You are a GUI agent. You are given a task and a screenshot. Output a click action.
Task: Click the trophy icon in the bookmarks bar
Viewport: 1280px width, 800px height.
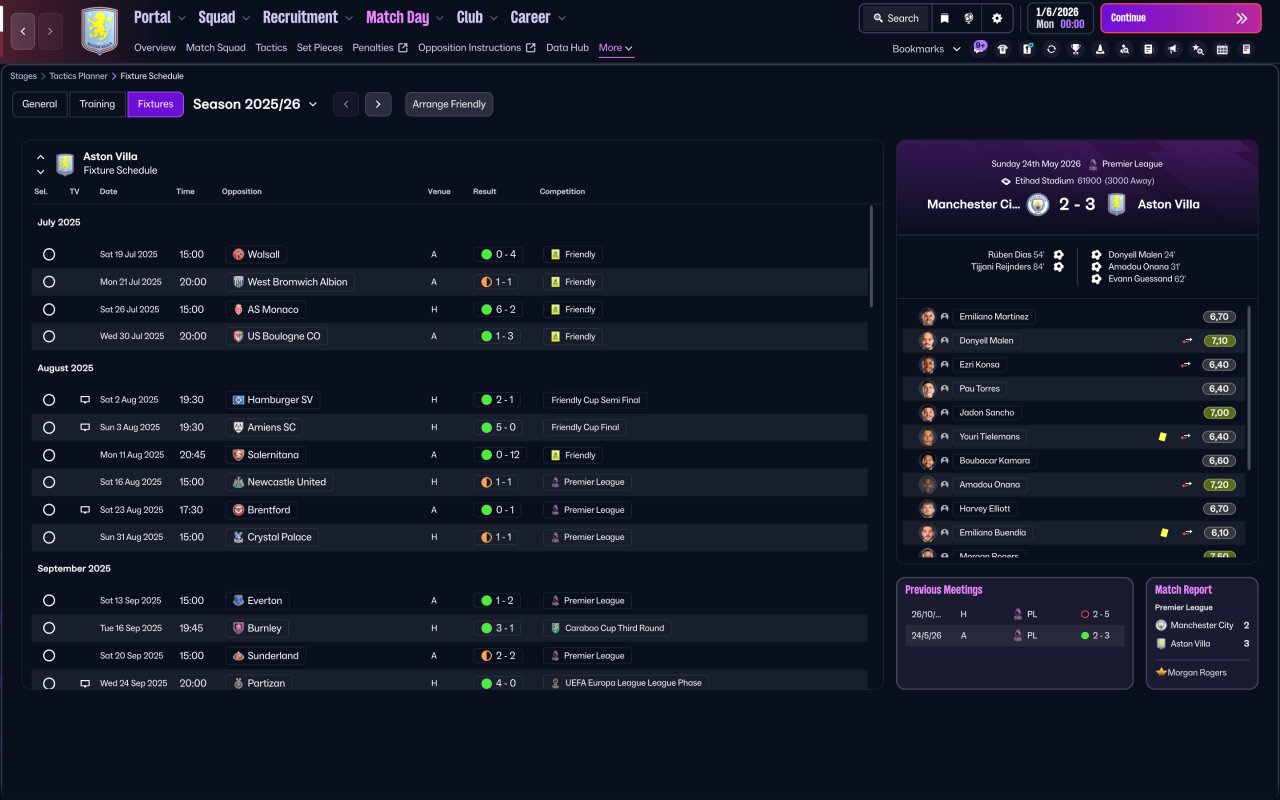coord(1075,49)
